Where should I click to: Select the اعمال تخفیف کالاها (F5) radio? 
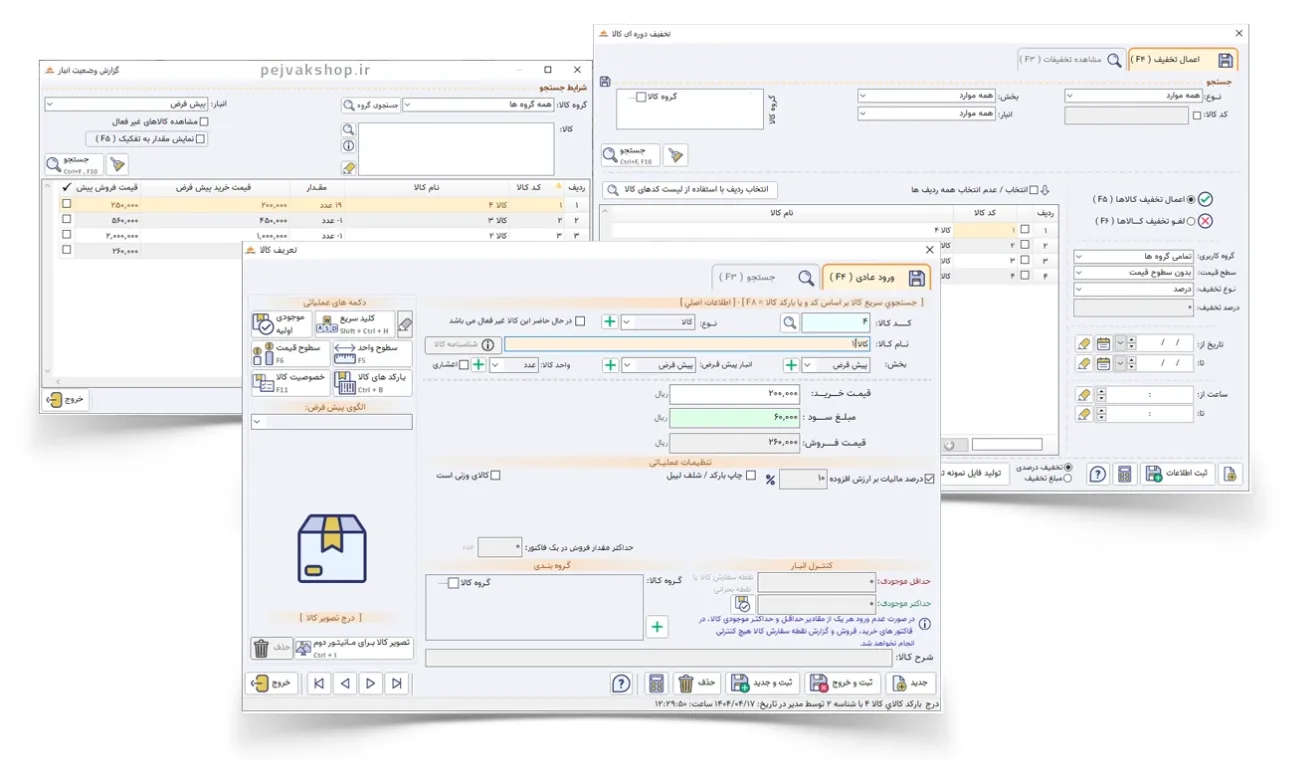click(1189, 199)
